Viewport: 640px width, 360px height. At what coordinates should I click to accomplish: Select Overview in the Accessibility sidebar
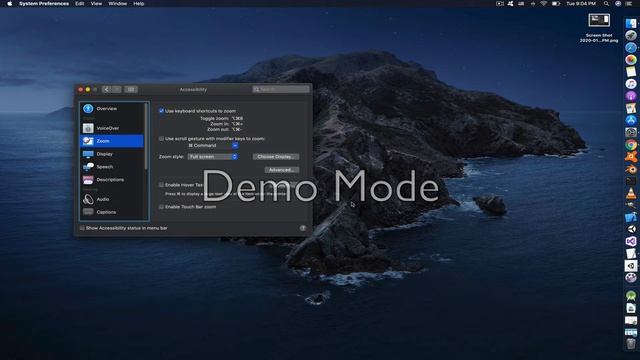(x=111, y=109)
